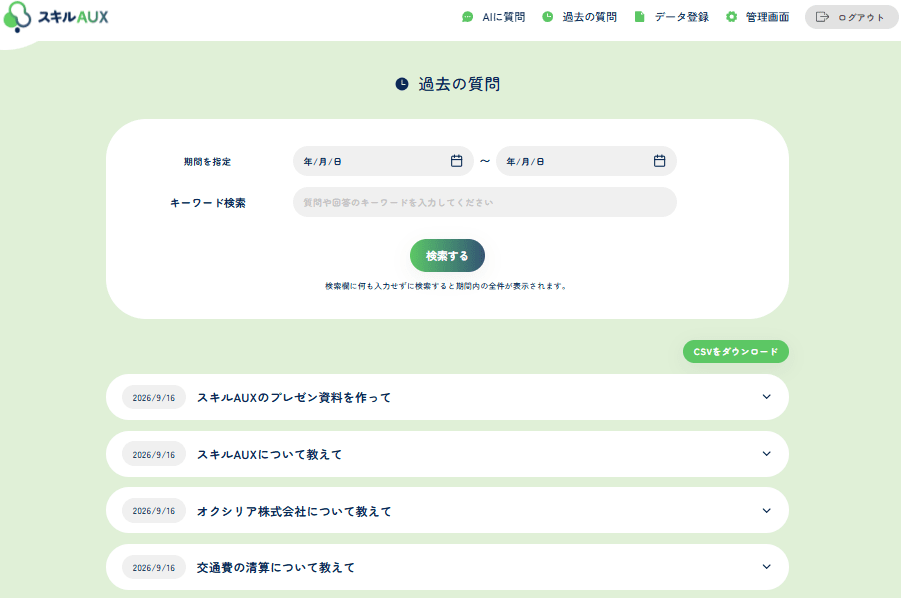Select question text スキルAUXについて教えて
This screenshot has width=901, height=598.
(269, 454)
